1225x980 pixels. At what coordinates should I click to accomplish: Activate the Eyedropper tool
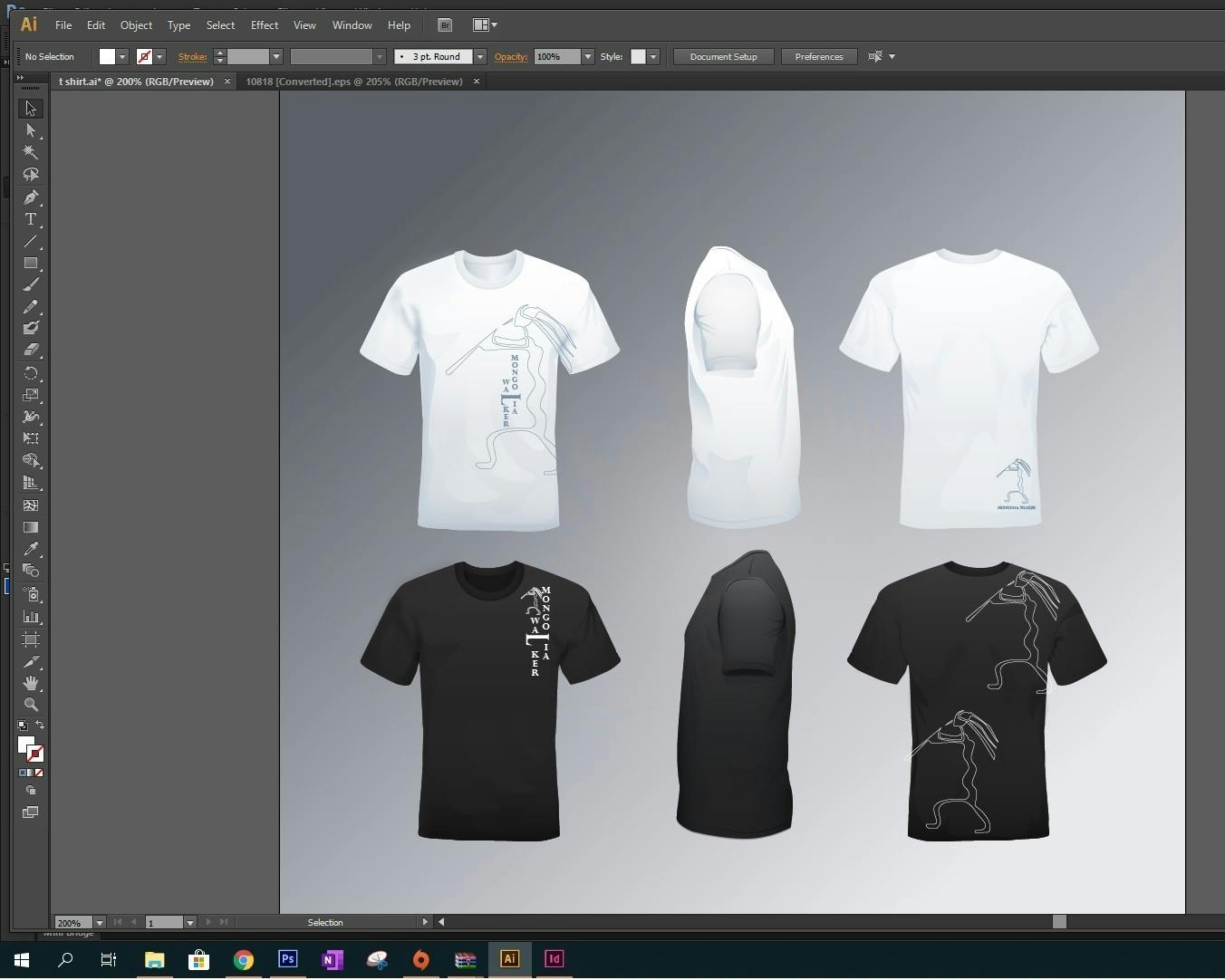coord(30,549)
